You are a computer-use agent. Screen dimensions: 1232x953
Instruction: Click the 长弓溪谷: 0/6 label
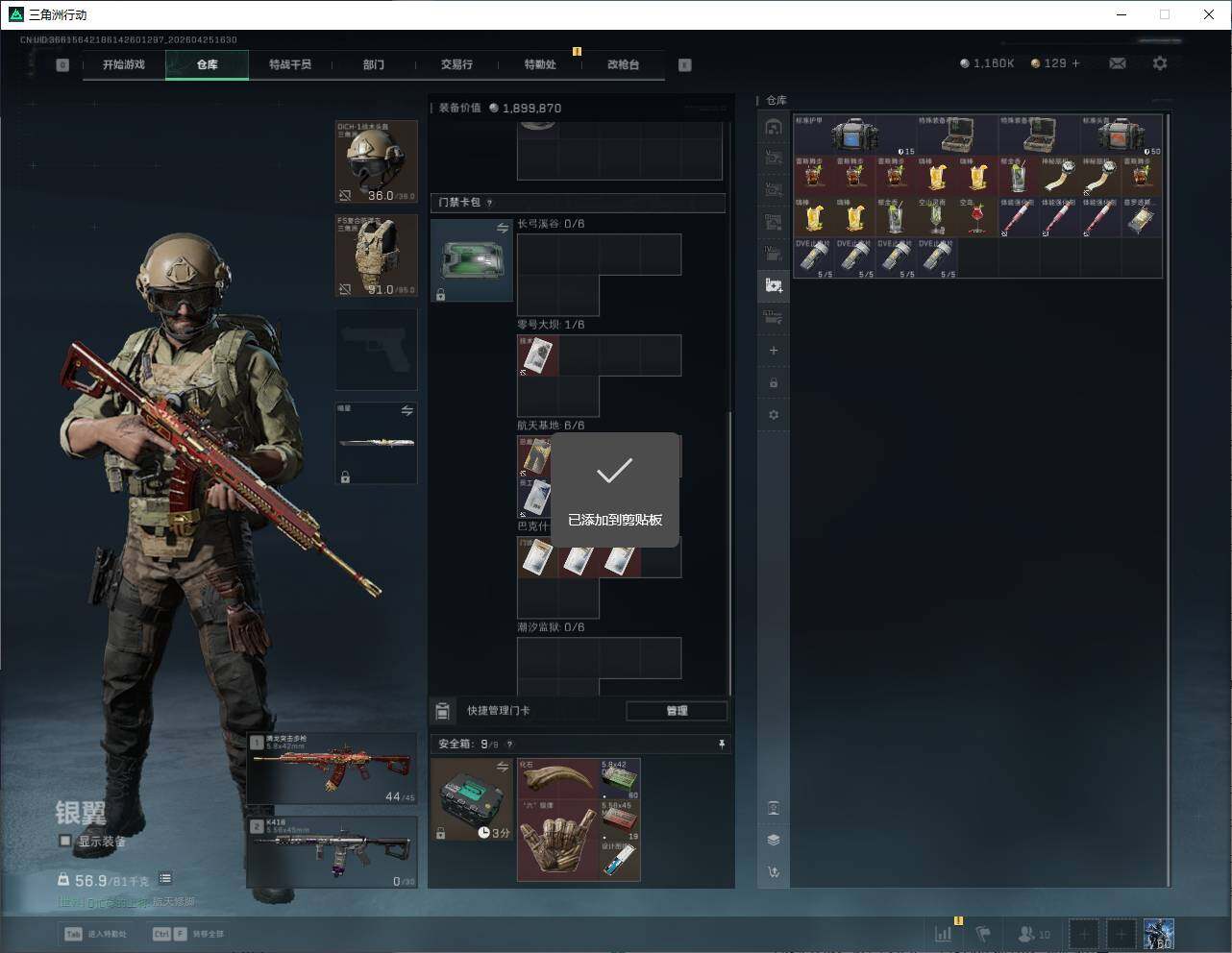pos(551,224)
